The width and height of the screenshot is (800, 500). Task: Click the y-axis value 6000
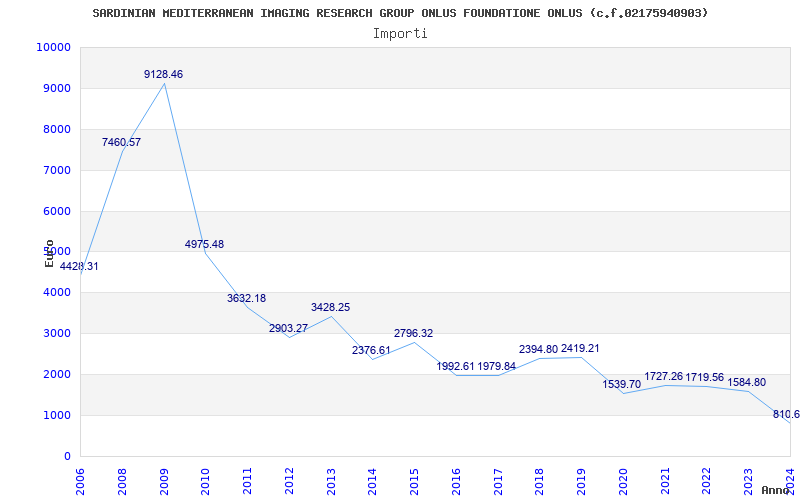tap(56, 211)
